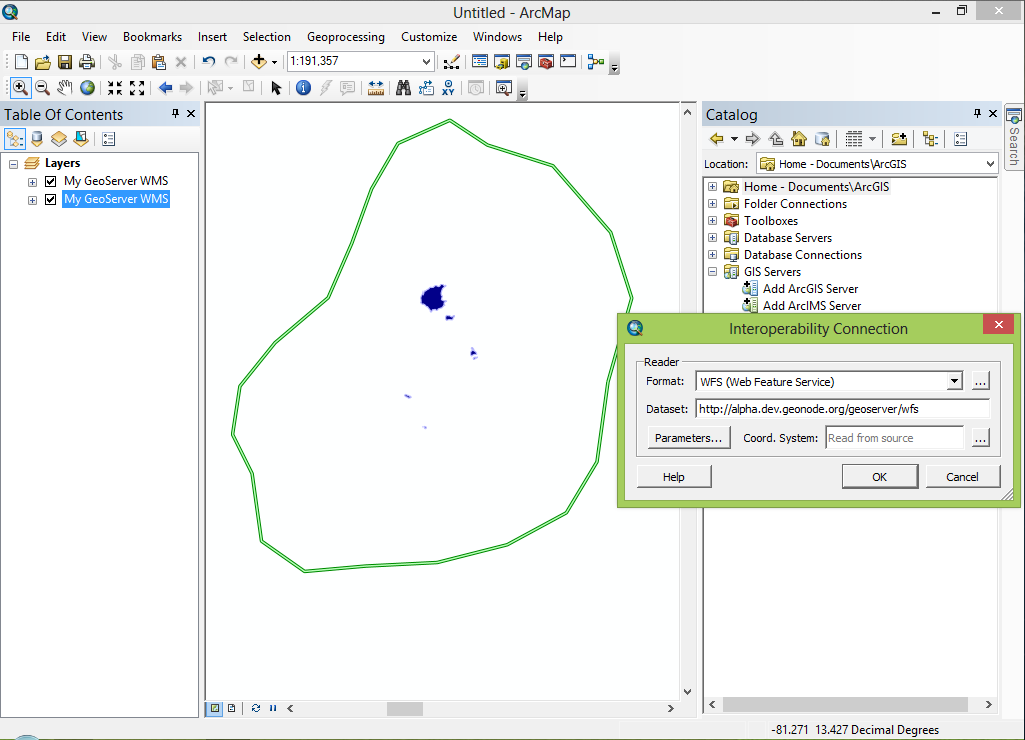The image size is (1025, 740).
Task: Uncheck the first My GeoServer WMS layer
Action: click(50, 182)
